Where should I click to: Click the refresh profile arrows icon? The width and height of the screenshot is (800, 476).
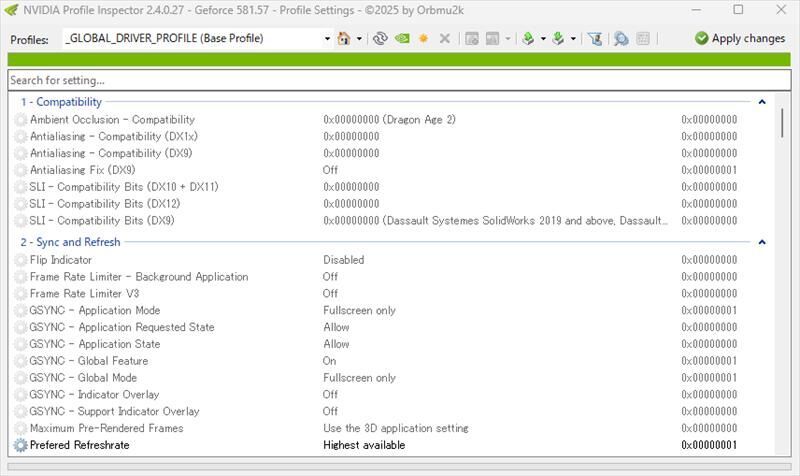tap(380, 38)
